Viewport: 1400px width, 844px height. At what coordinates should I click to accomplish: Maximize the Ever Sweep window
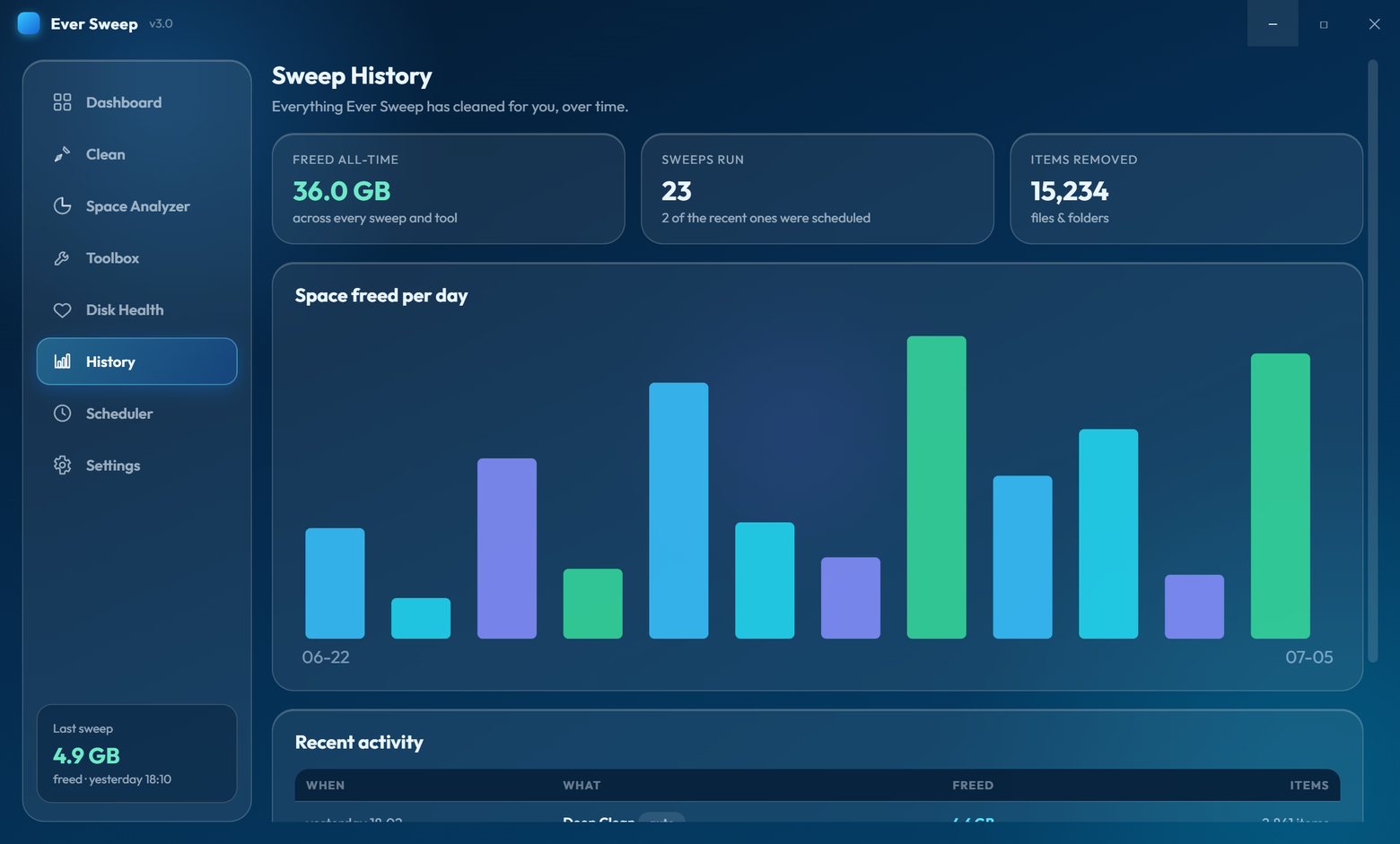pos(1324,23)
